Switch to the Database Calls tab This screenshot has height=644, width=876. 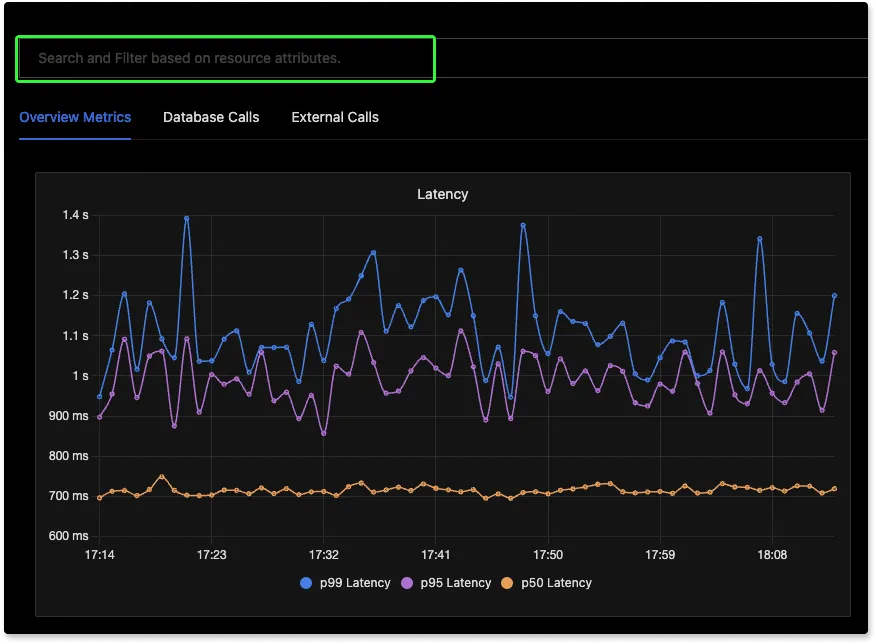[211, 117]
